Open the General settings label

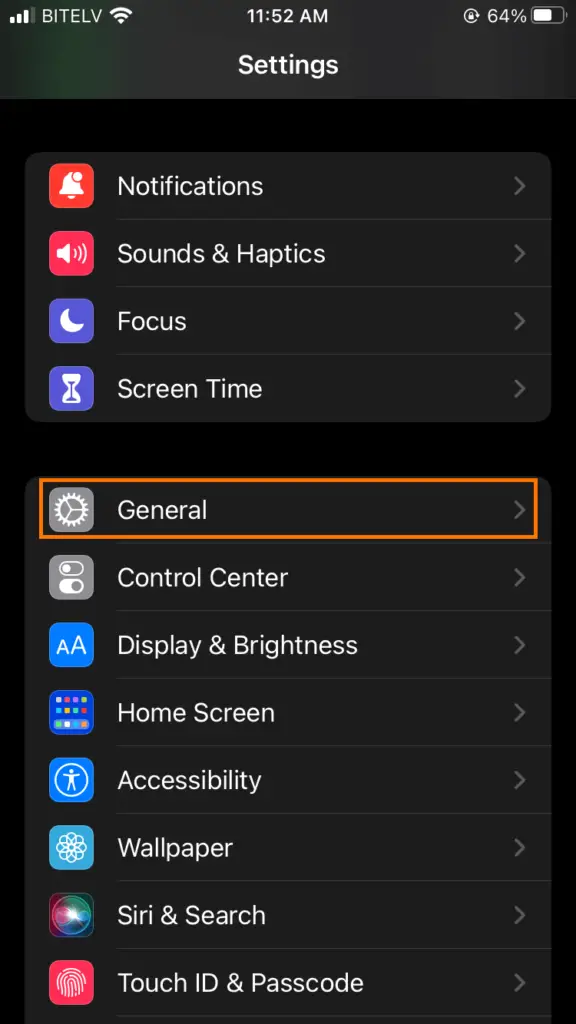coord(162,510)
